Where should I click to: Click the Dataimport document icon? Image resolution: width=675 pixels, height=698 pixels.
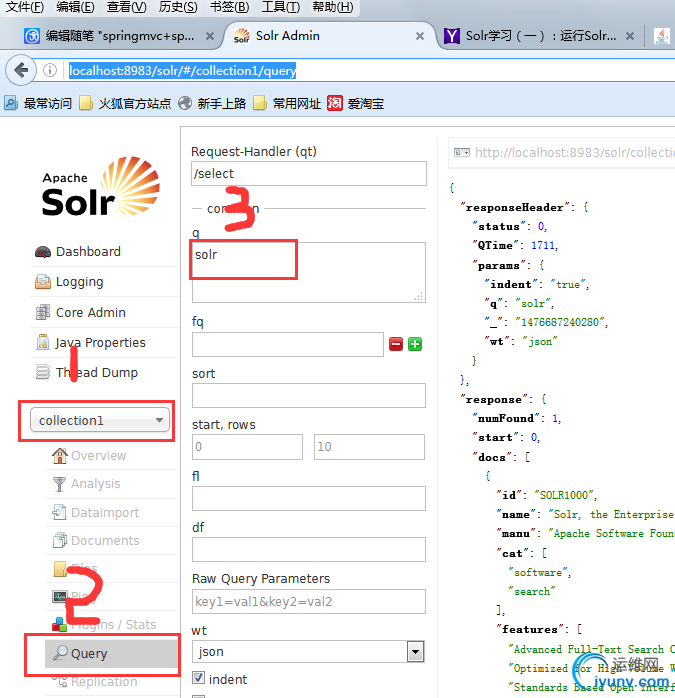click(x=59, y=512)
